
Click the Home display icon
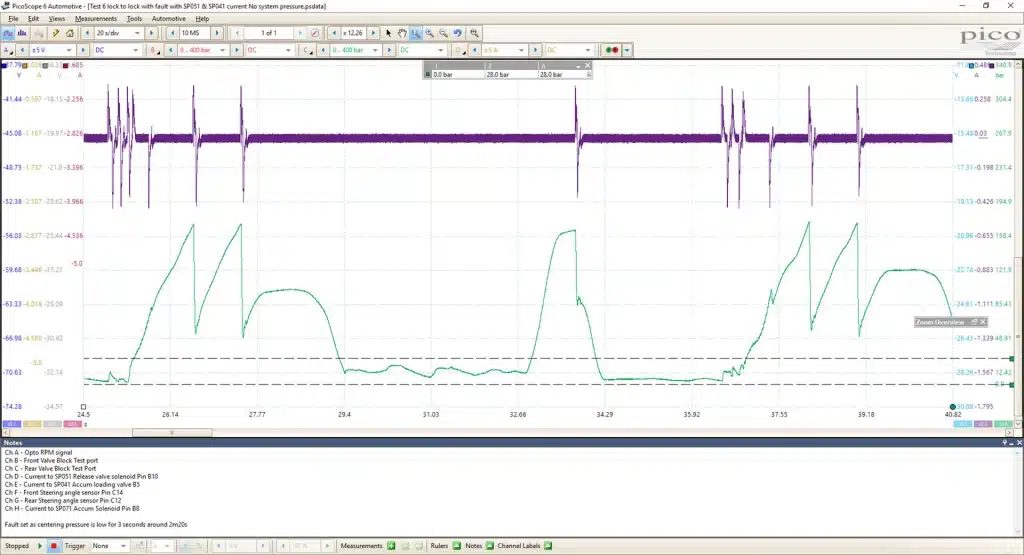70,33
